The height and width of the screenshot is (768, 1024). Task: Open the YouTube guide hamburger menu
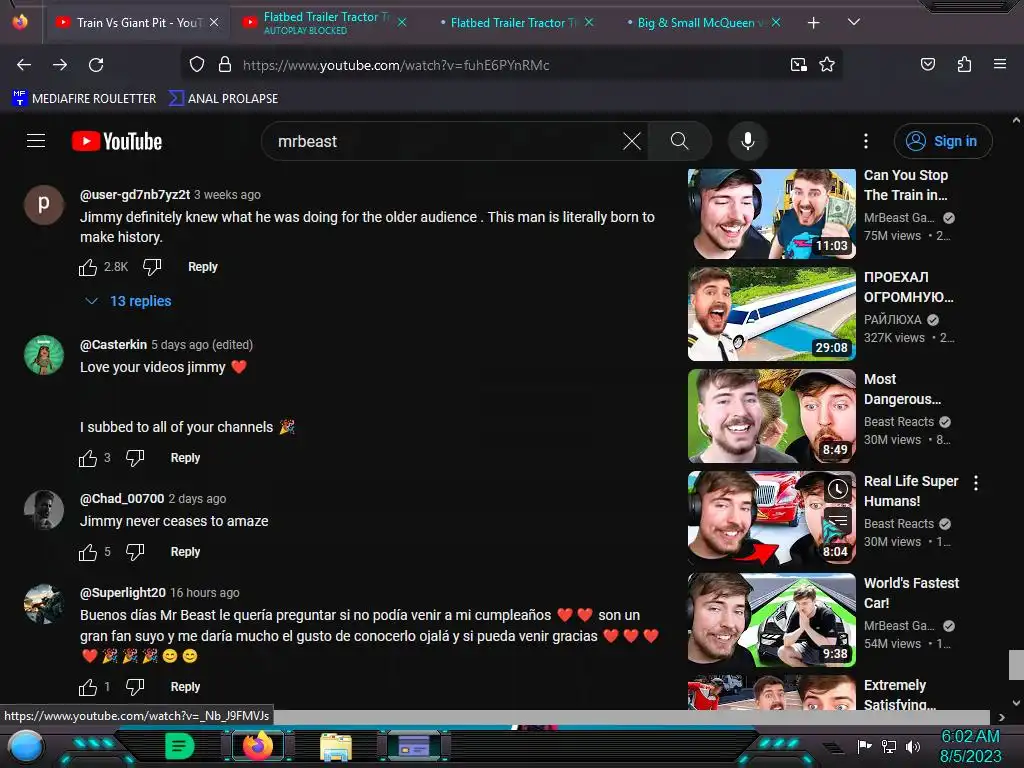coord(36,141)
